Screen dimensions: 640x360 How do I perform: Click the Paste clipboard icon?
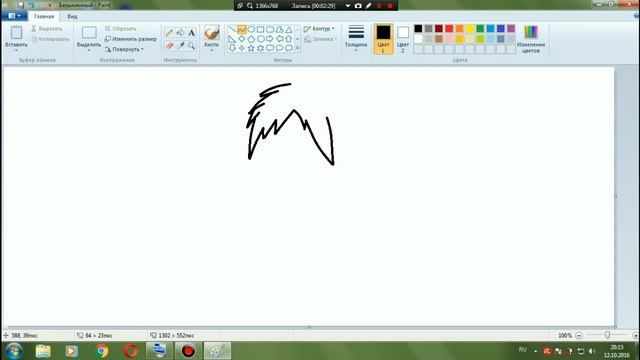[16, 32]
